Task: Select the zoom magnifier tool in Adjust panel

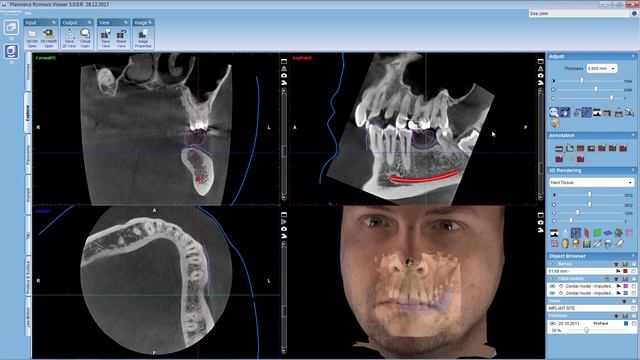Action: (554, 112)
